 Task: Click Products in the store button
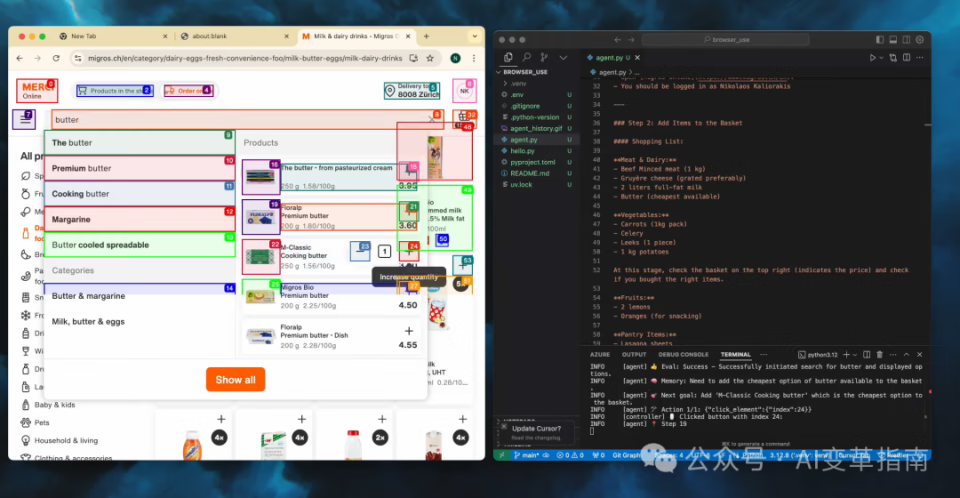pyautogui.click(x=114, y=91)
